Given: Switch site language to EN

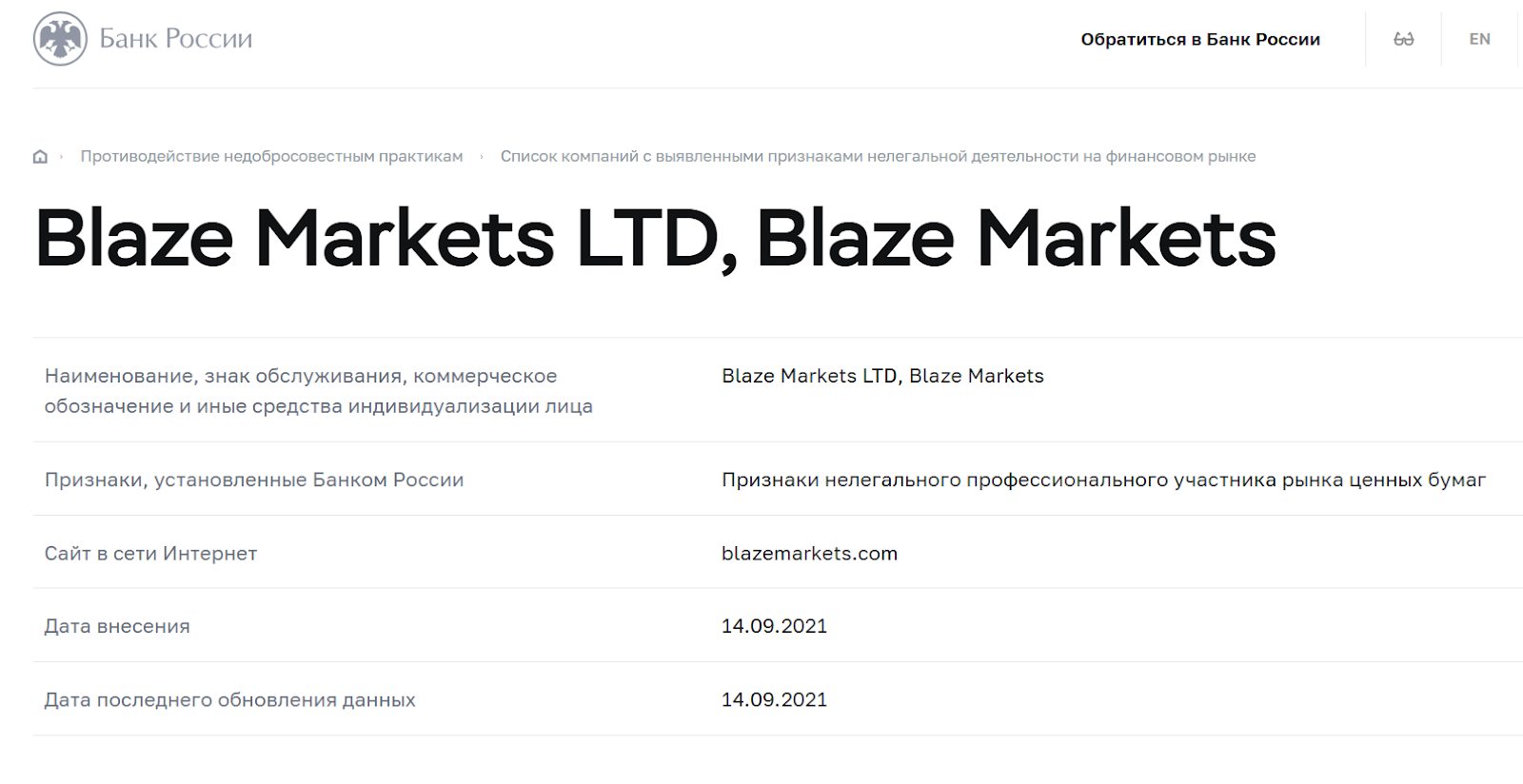Looking at the screenshot, I should coord(1479,39).
